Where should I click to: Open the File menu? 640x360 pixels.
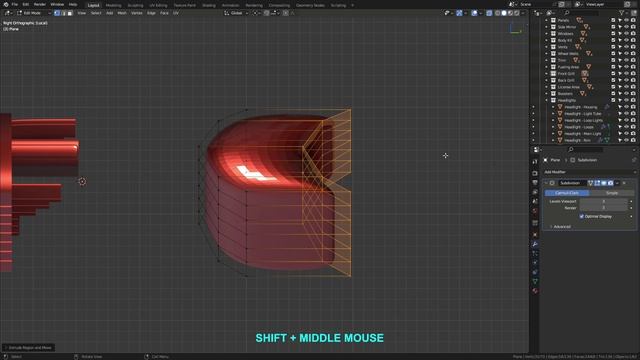point(15,4)
